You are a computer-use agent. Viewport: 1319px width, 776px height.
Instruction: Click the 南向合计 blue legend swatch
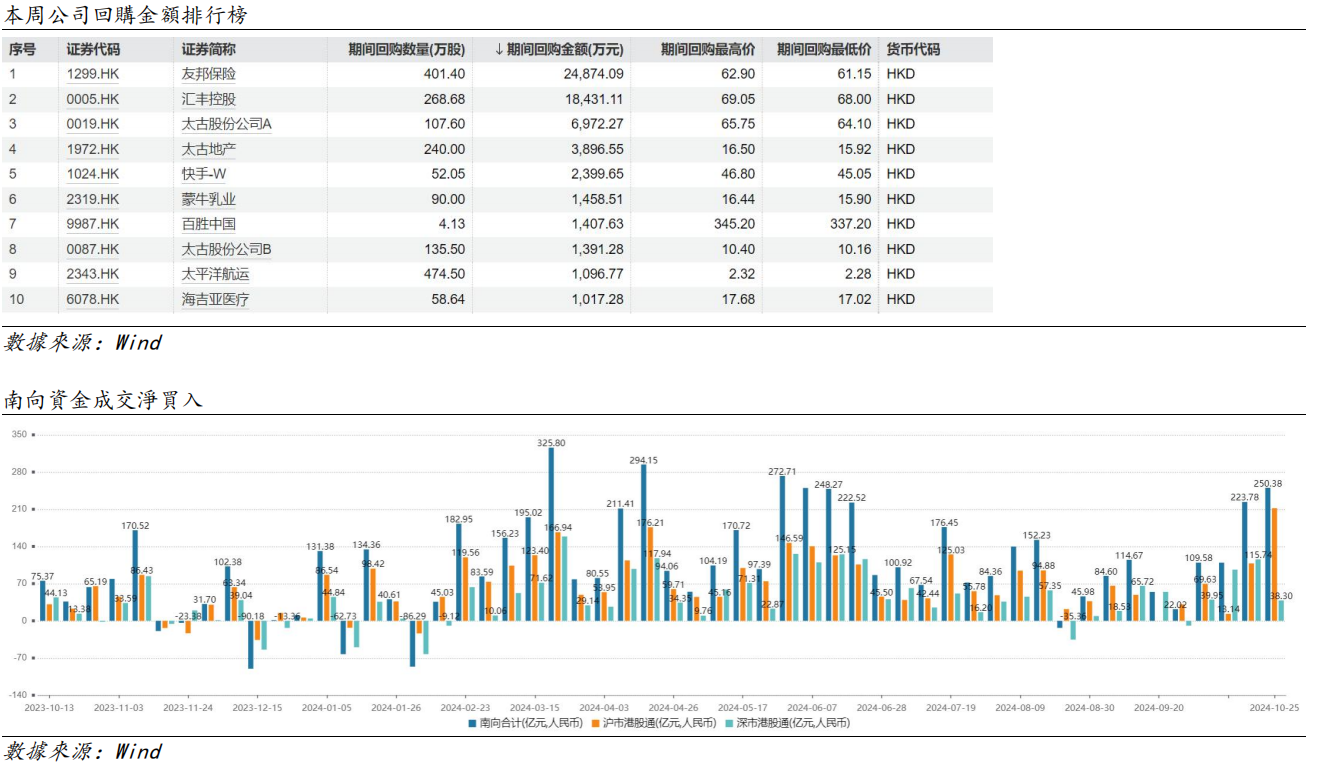[x=473, y=722]
